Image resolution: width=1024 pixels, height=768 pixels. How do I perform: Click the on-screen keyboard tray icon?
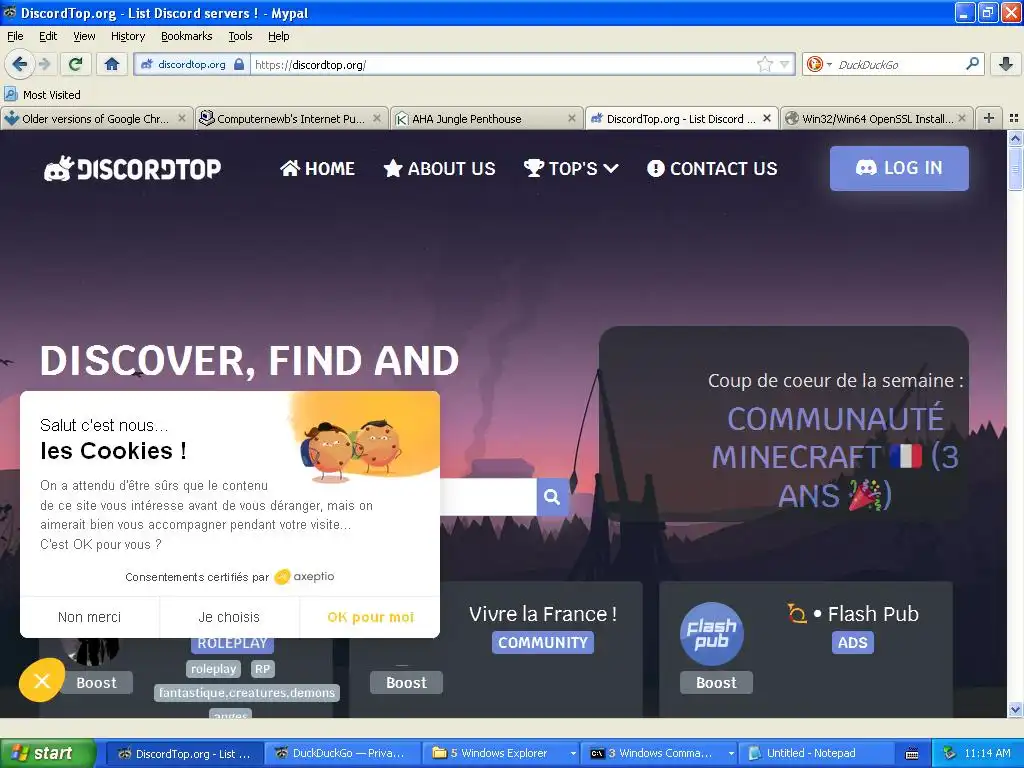[912, 754]
